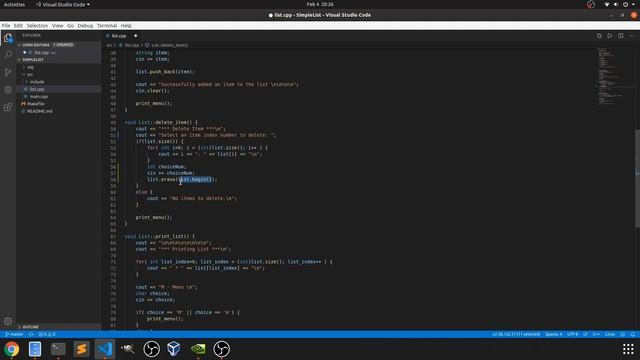Open the Go menu
This screenshot has width=640, height=360.
point(71,26)
